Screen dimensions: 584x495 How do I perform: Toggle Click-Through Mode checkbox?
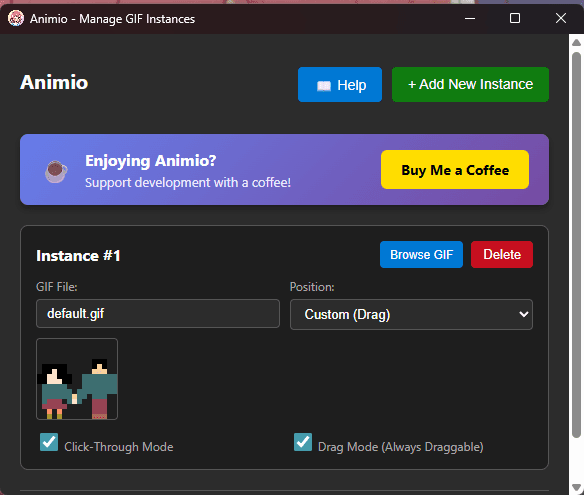point(49,442)
